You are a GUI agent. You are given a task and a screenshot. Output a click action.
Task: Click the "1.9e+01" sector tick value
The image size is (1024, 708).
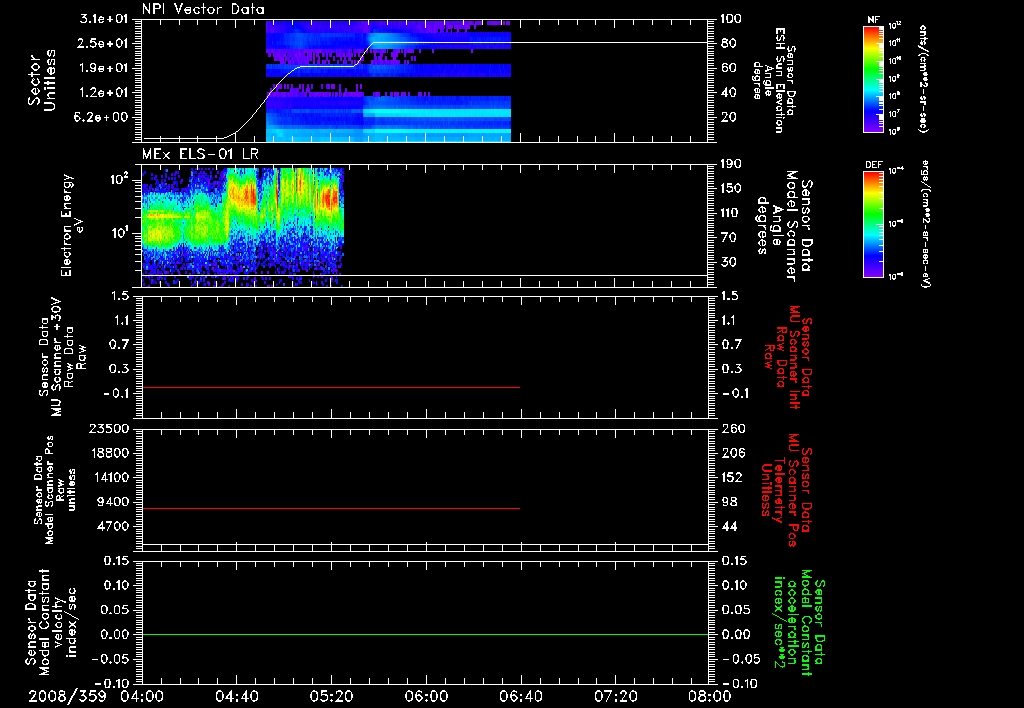[104, 68]
